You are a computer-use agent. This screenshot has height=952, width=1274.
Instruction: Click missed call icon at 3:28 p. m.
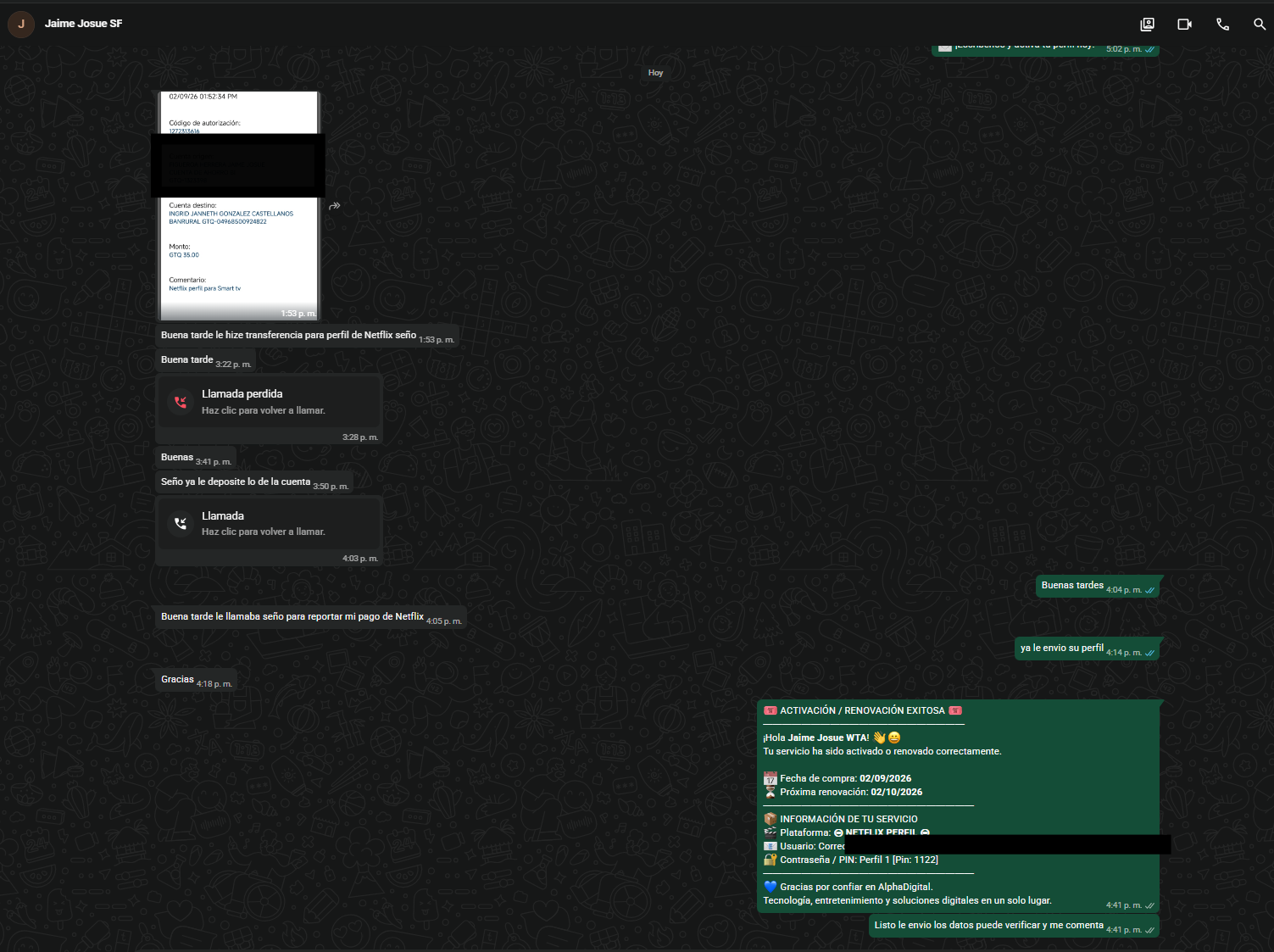[x=181, y=402]
